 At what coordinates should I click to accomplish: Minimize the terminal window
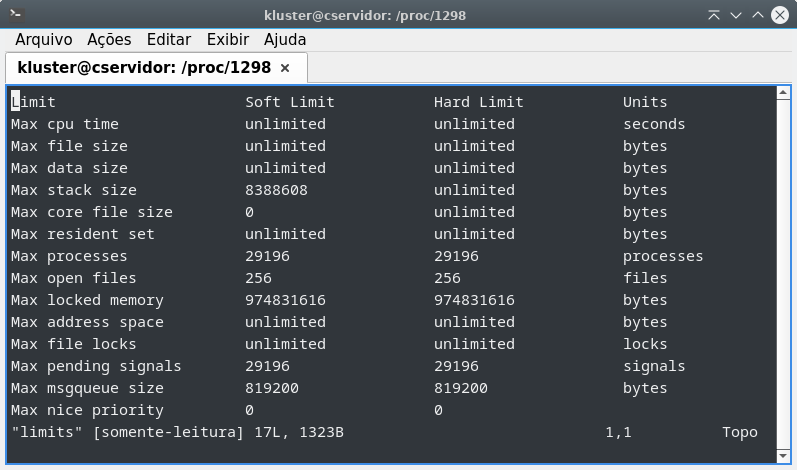(735, 15)
